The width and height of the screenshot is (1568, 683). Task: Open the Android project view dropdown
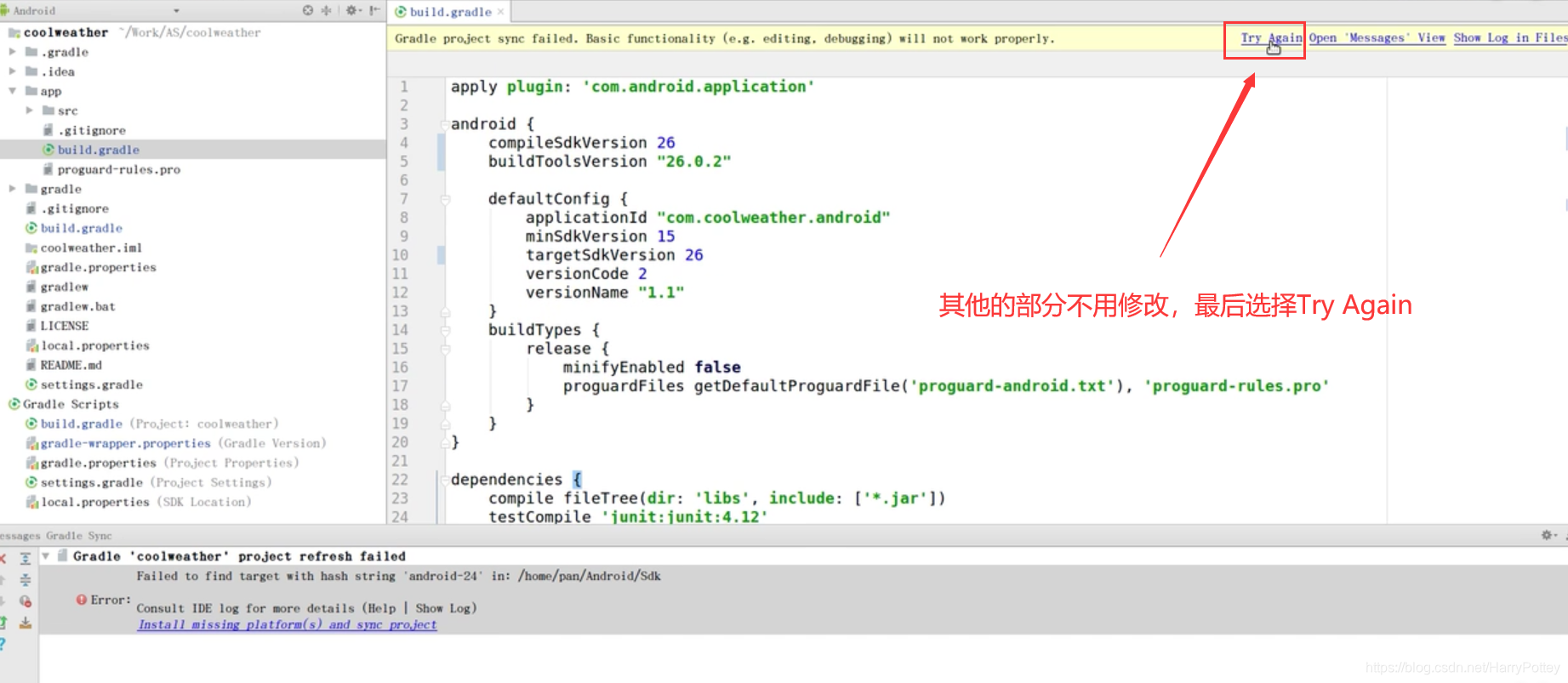click(176, 11)
